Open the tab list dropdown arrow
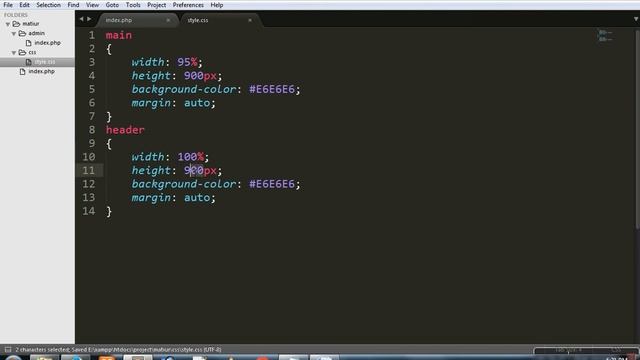 tap(636, 19)
